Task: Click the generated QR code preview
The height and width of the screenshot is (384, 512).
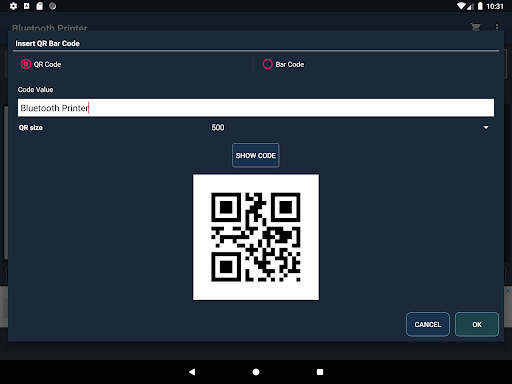Action: tap(256, 237)
